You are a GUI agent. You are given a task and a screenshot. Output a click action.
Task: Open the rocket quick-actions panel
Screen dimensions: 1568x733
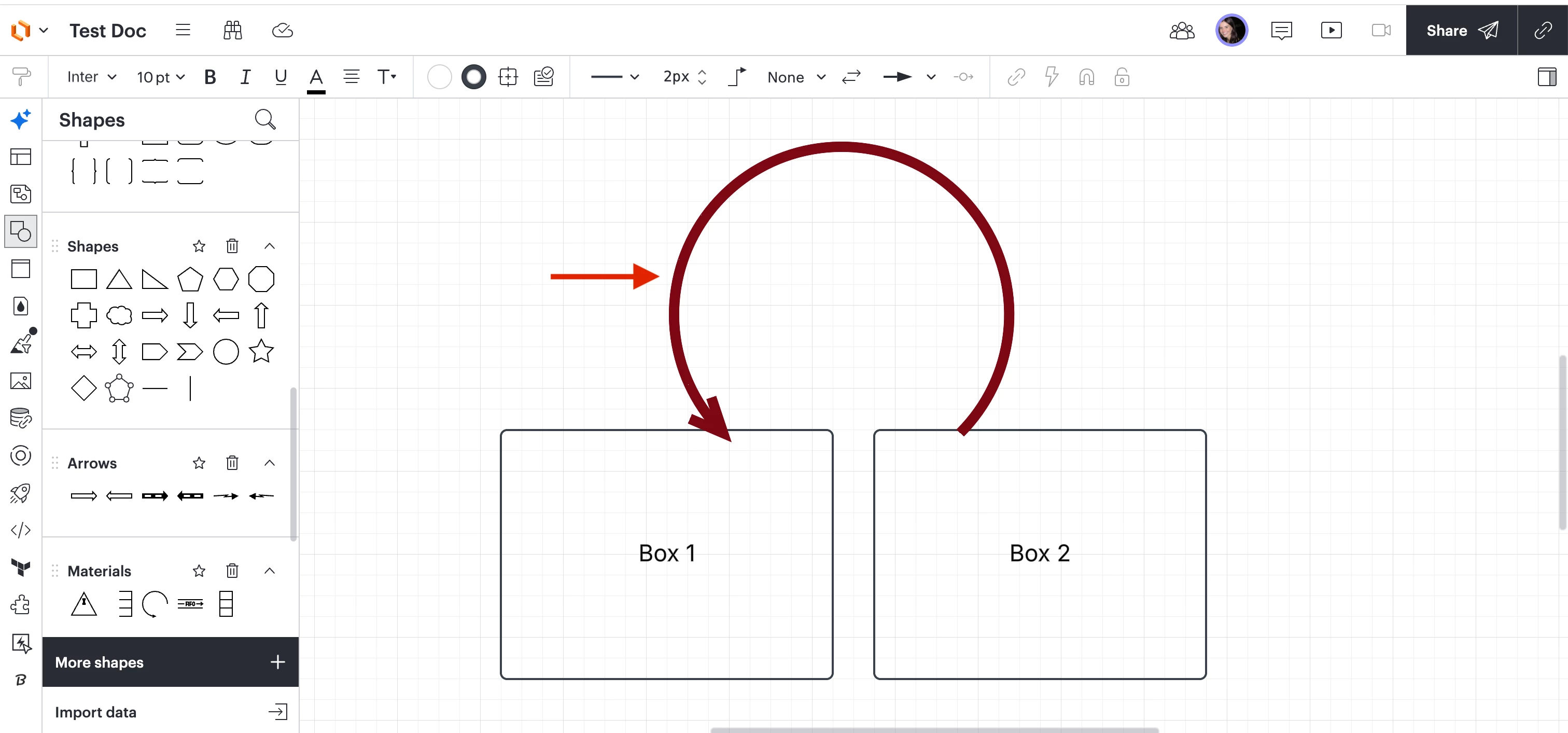21,493
